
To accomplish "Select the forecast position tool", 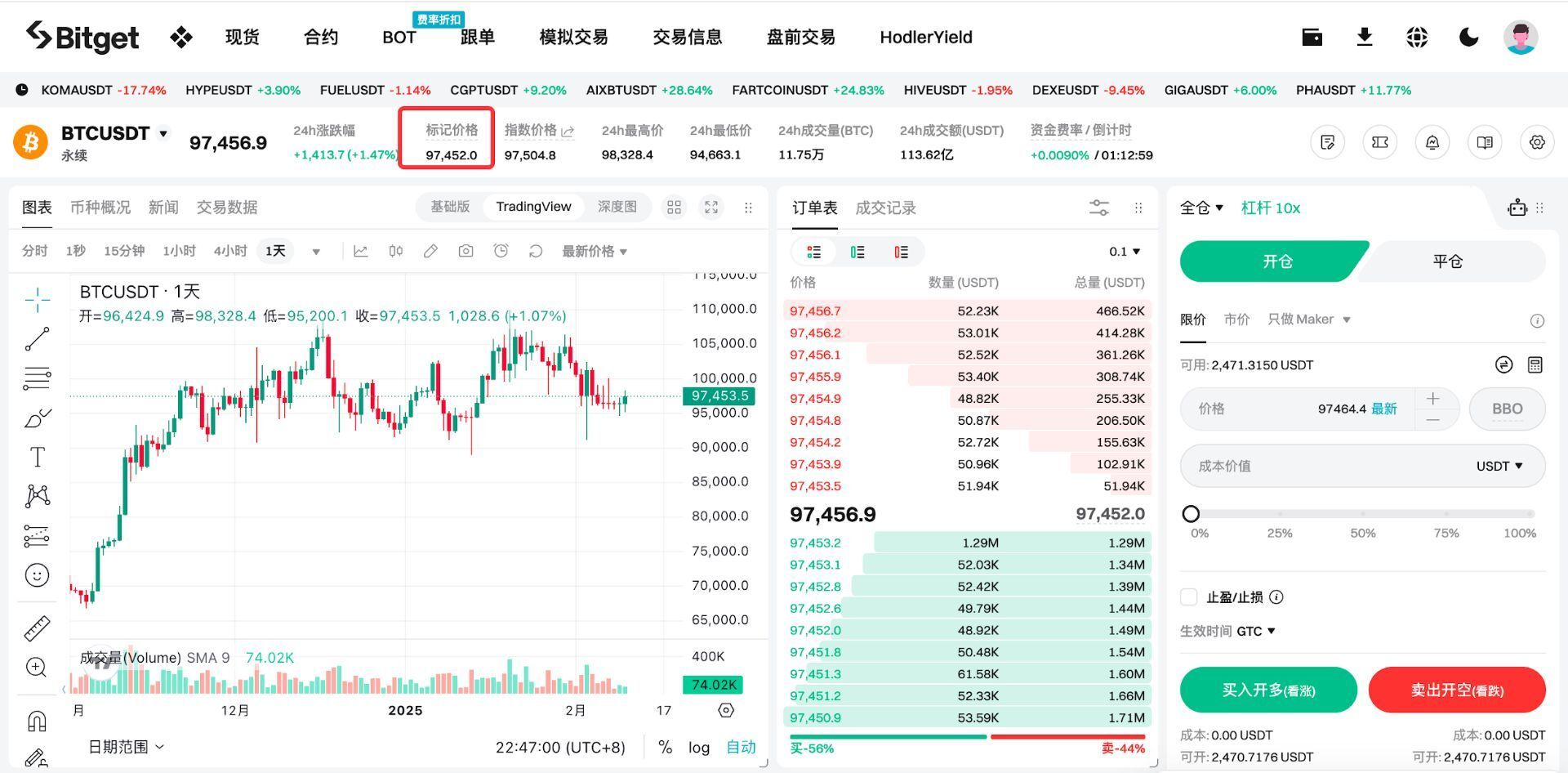I will coord(37,535).
